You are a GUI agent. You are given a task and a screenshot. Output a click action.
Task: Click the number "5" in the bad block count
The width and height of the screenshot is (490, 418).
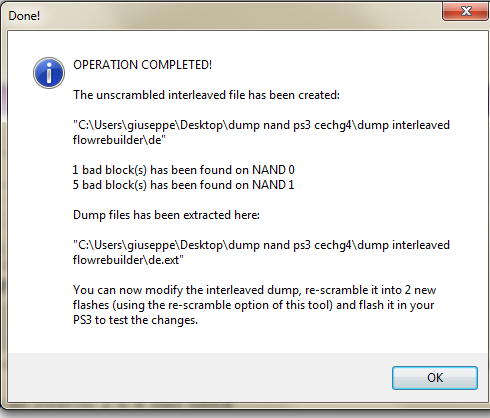[x=76, y=185]
